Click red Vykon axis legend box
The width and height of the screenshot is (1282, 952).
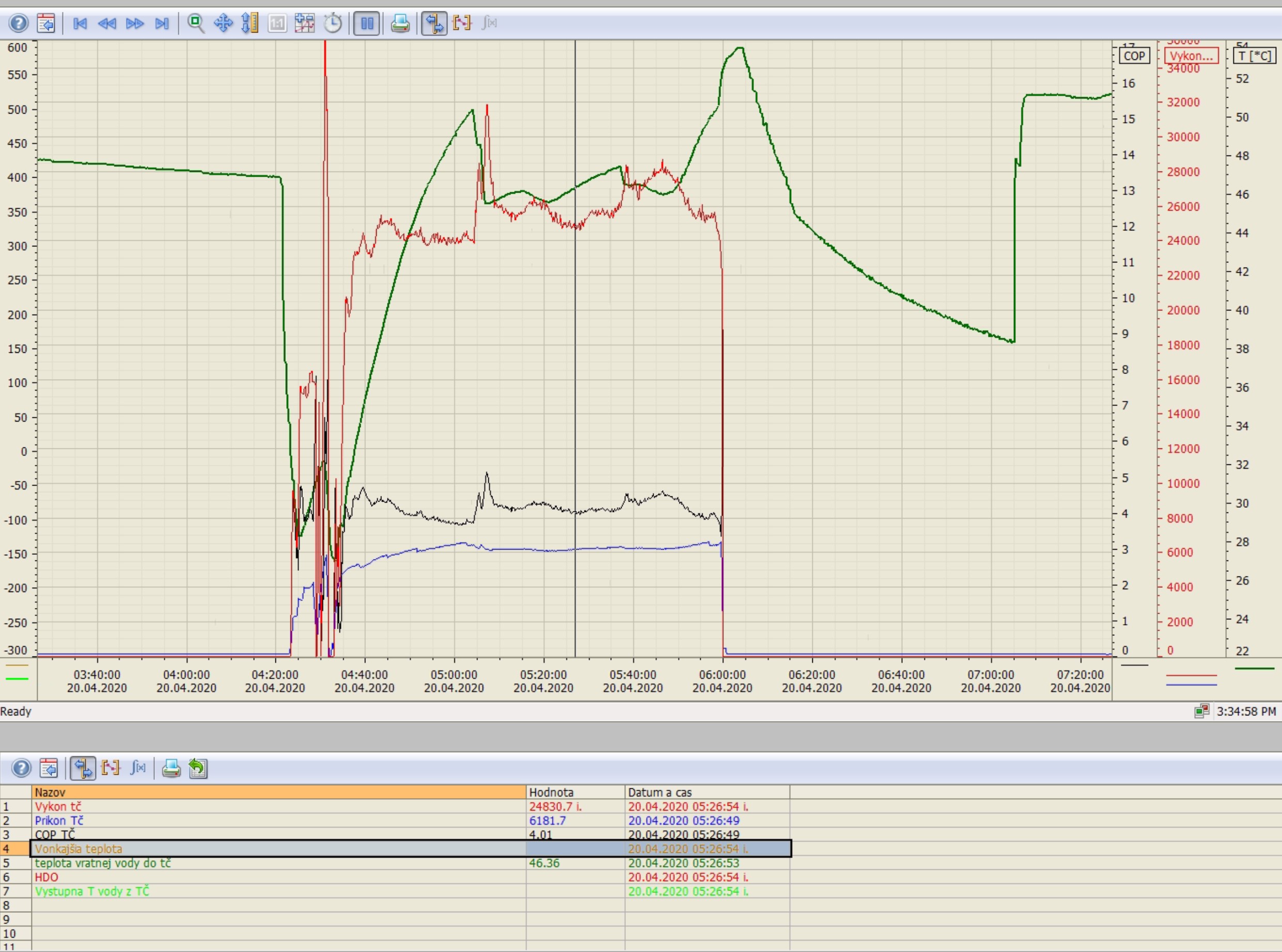1191,56
